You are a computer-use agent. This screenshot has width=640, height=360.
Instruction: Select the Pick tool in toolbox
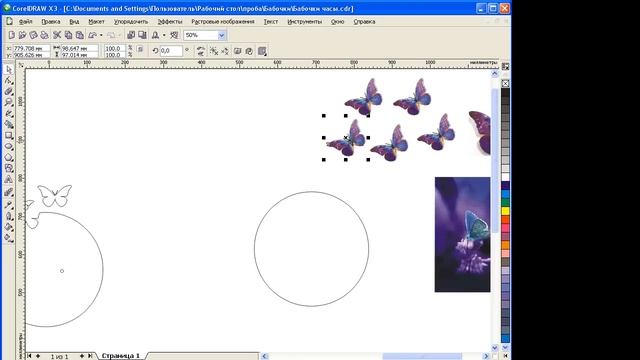(9, 69)
